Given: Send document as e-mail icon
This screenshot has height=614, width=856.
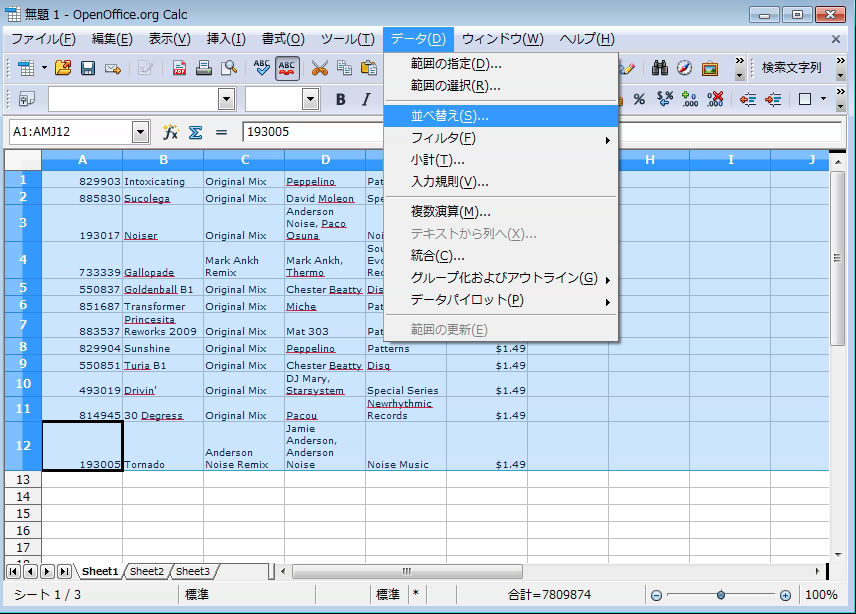Looking at the screenshot, I should [x=112, y=68].
